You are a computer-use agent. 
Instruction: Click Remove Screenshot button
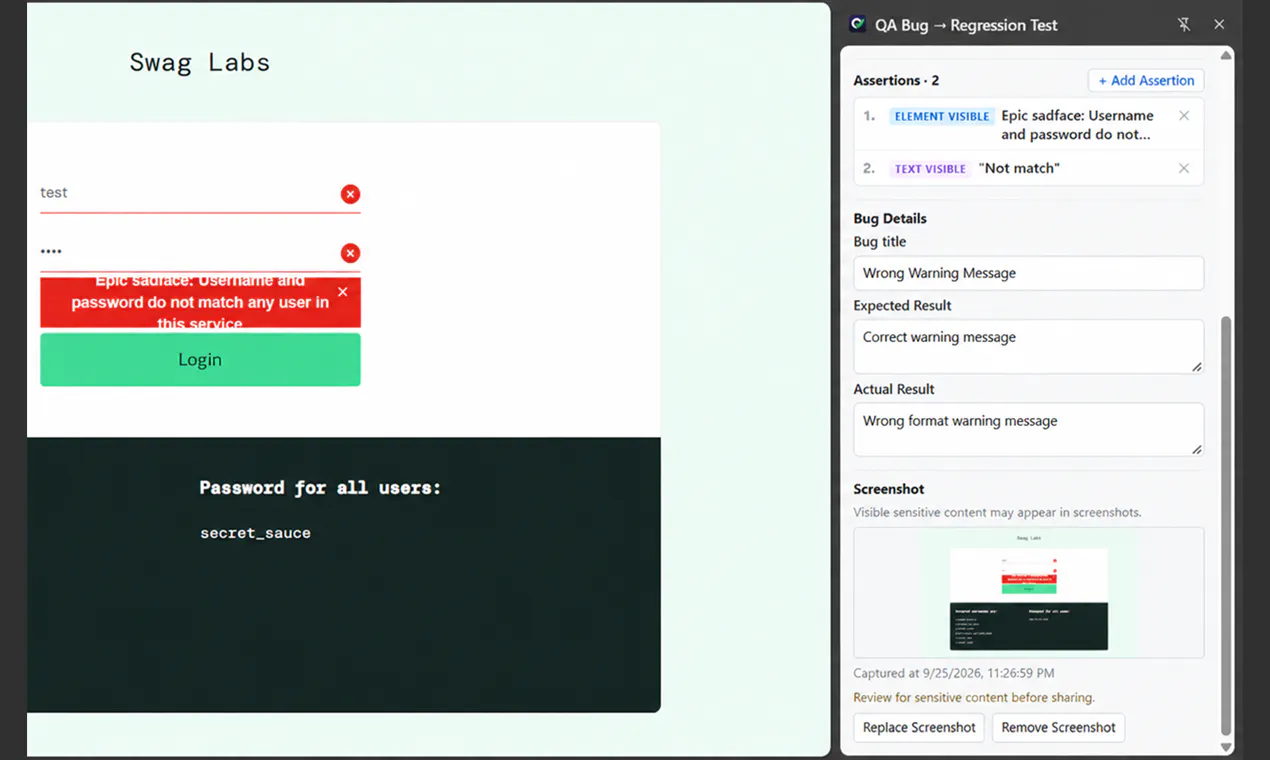tap(1058, 727)
